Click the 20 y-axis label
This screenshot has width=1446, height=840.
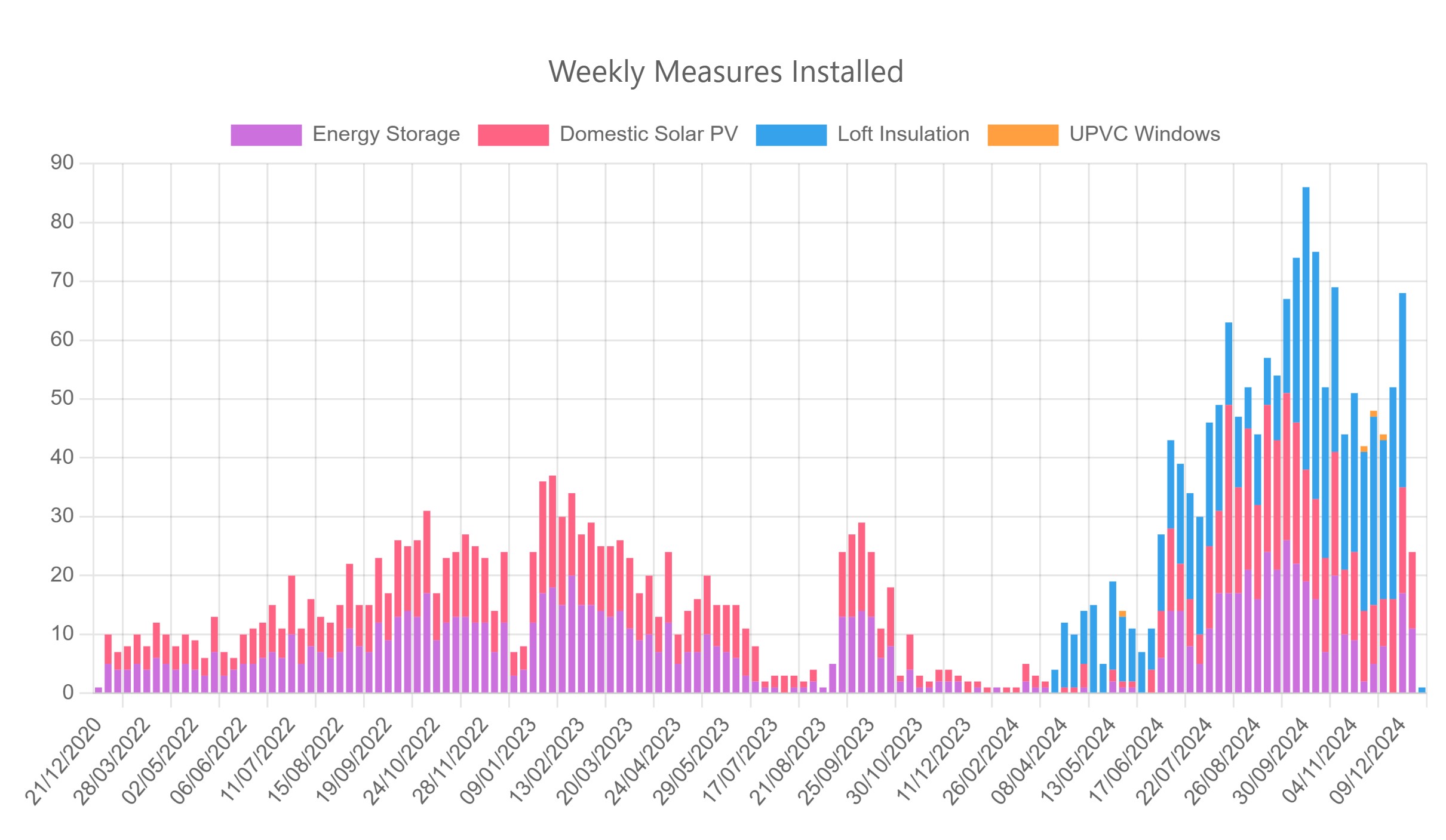[62, 575]
